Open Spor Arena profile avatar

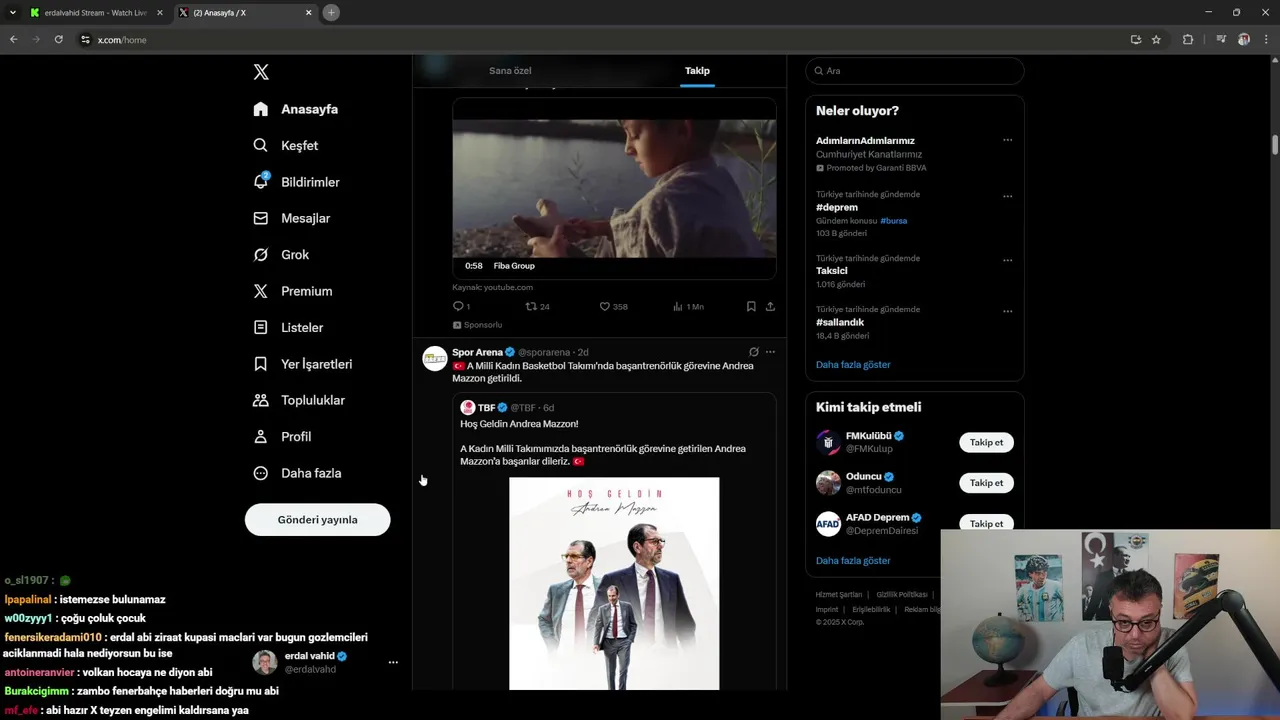pyautogui.click(x=435, y=359)
